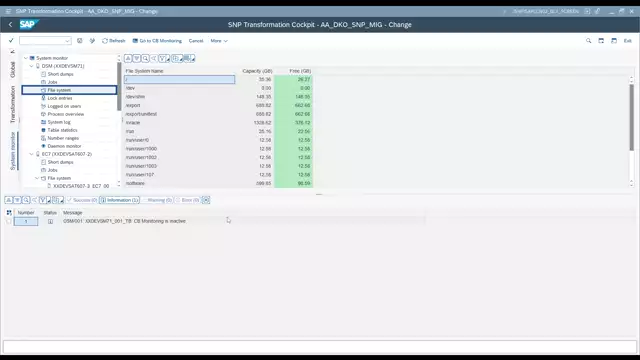Toggle the Error (0) message filter

187,200
